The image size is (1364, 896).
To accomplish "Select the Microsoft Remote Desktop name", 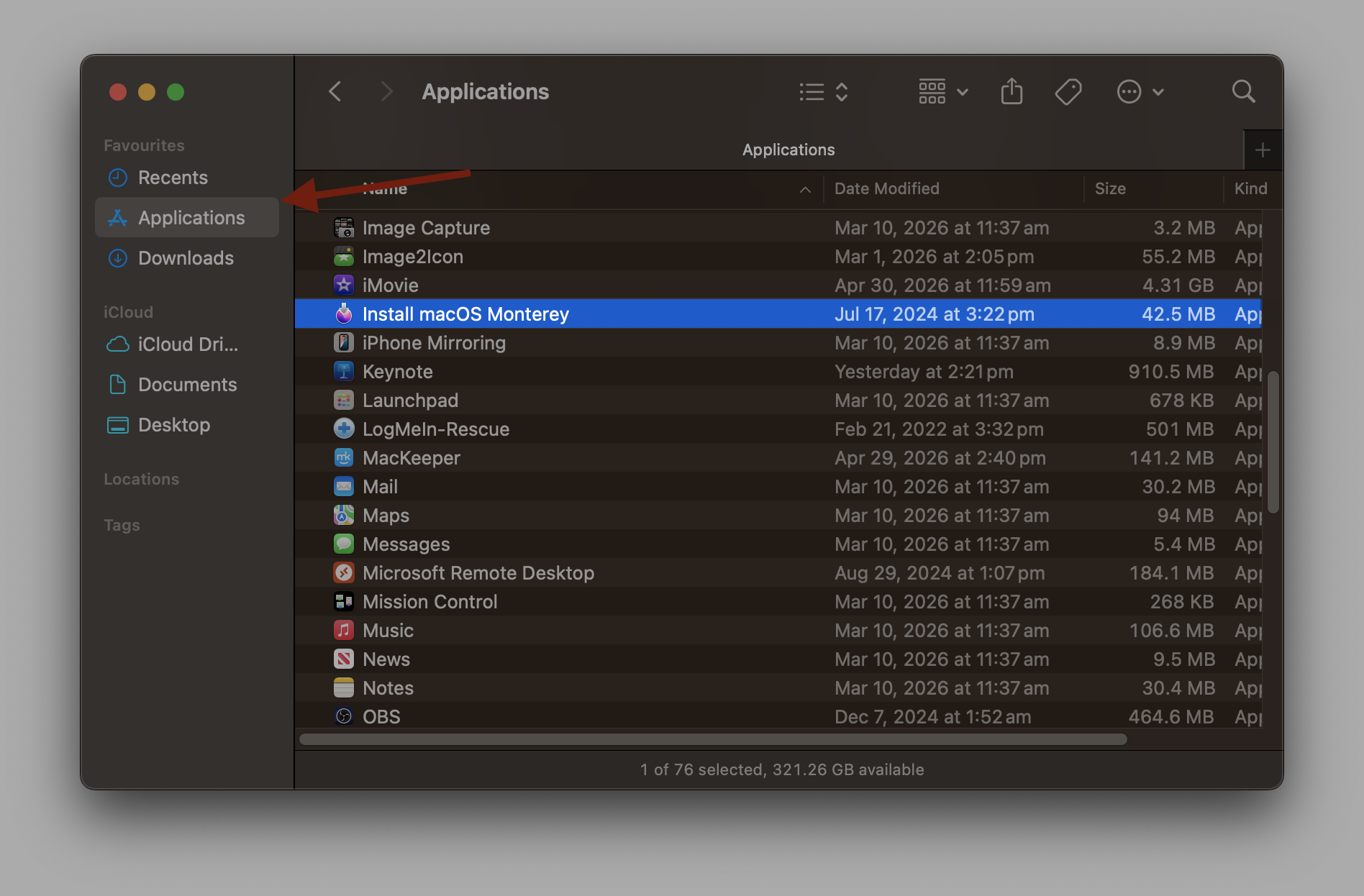I will [x=478, y=573].
